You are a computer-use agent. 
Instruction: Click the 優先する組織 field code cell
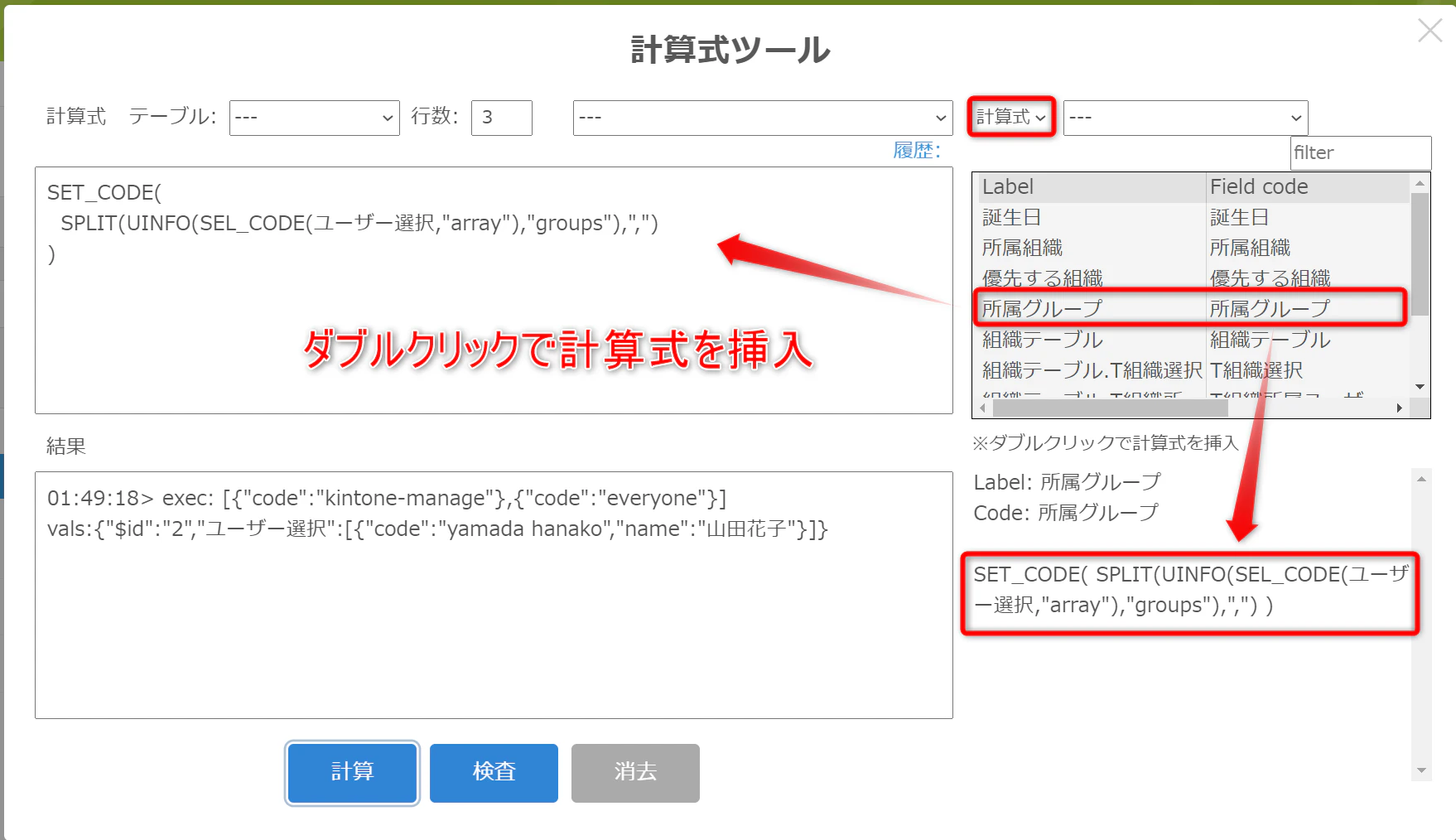[x=1308, y=278]
